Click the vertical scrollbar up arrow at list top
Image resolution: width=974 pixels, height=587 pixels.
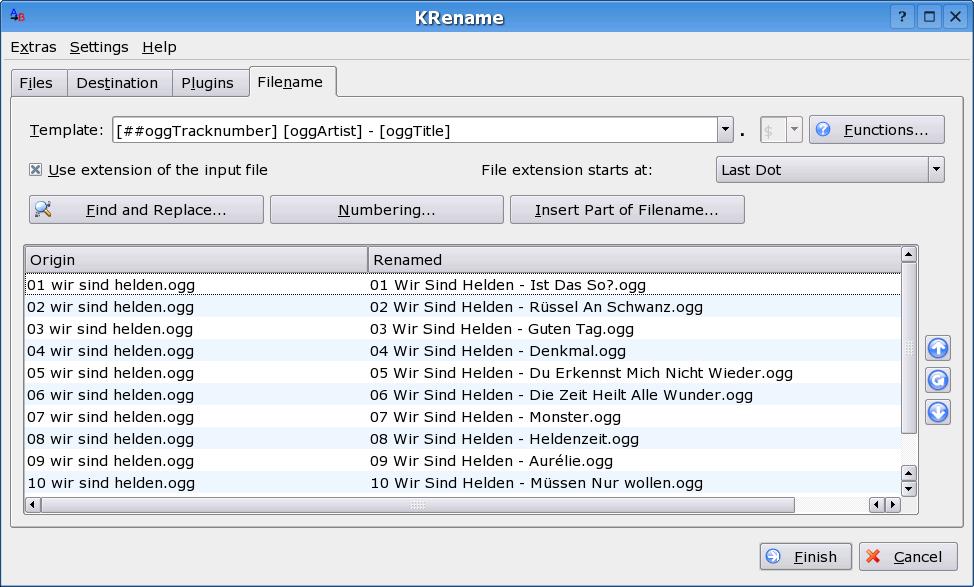[909, 254]
